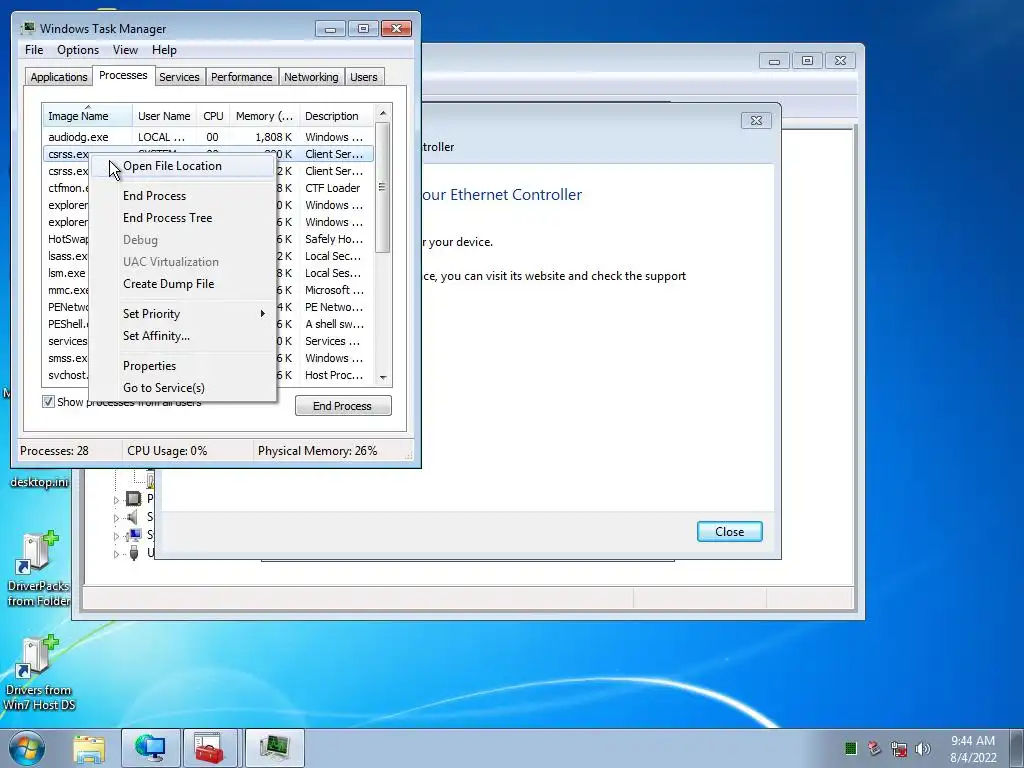Click the processor device icon in tree
Viewport: 1024px width, 768px height.
(133, 499)
